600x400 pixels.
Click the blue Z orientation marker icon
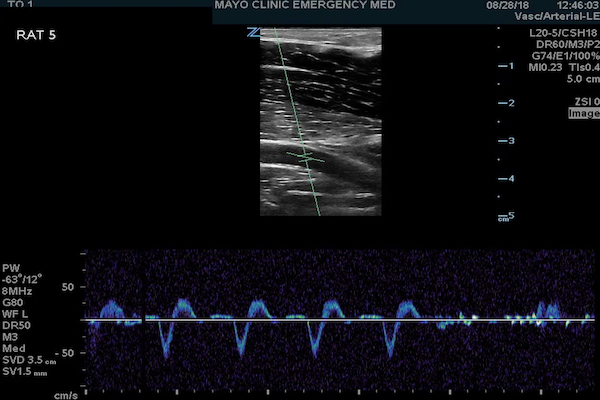pos(253,32)
